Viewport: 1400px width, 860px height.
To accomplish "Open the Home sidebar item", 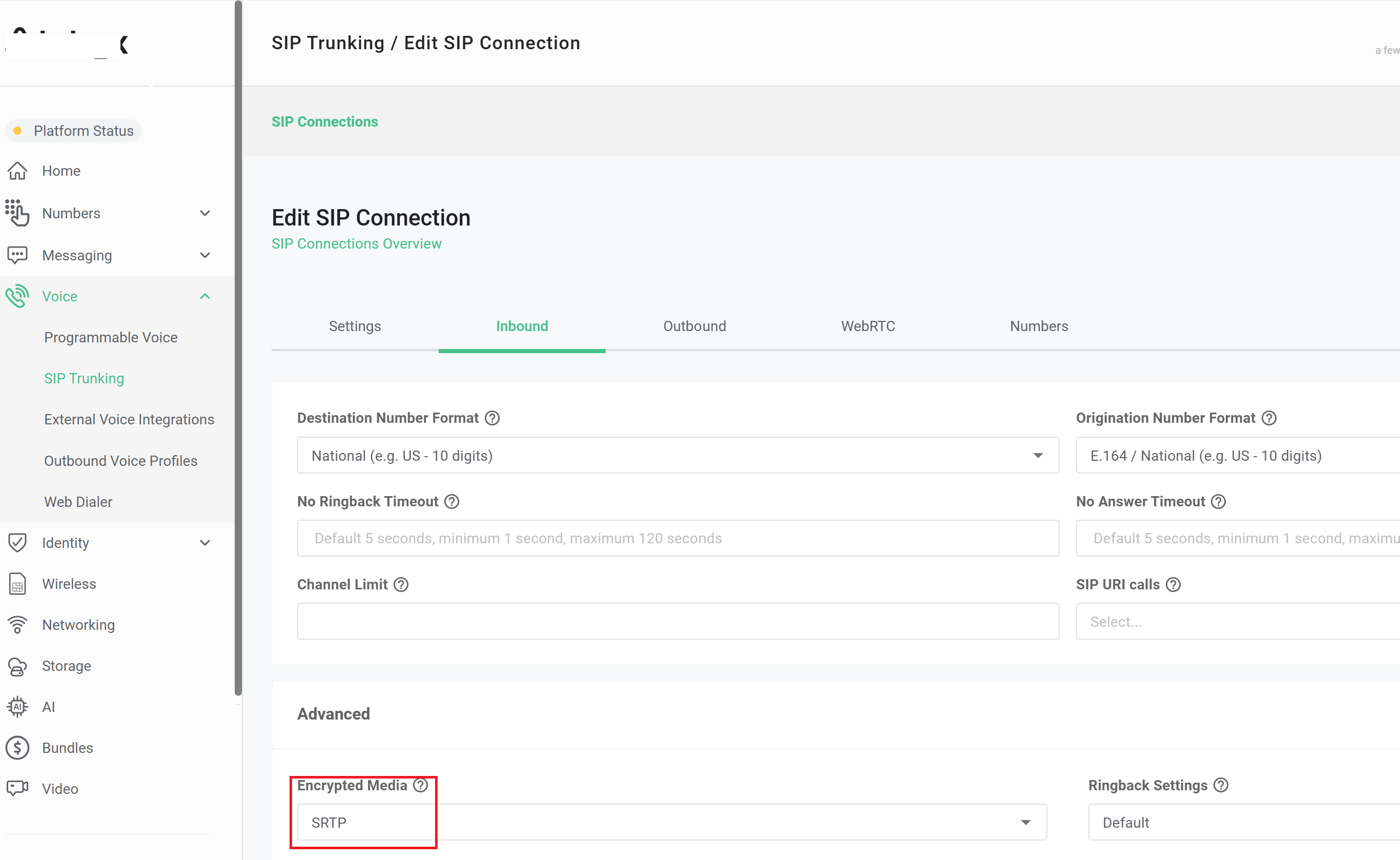I will (61, 171).
